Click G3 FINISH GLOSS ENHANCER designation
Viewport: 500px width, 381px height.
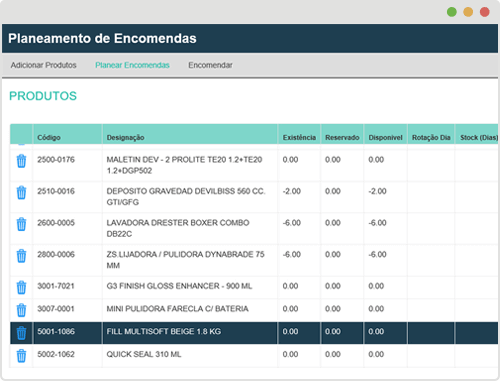[179, 286]
